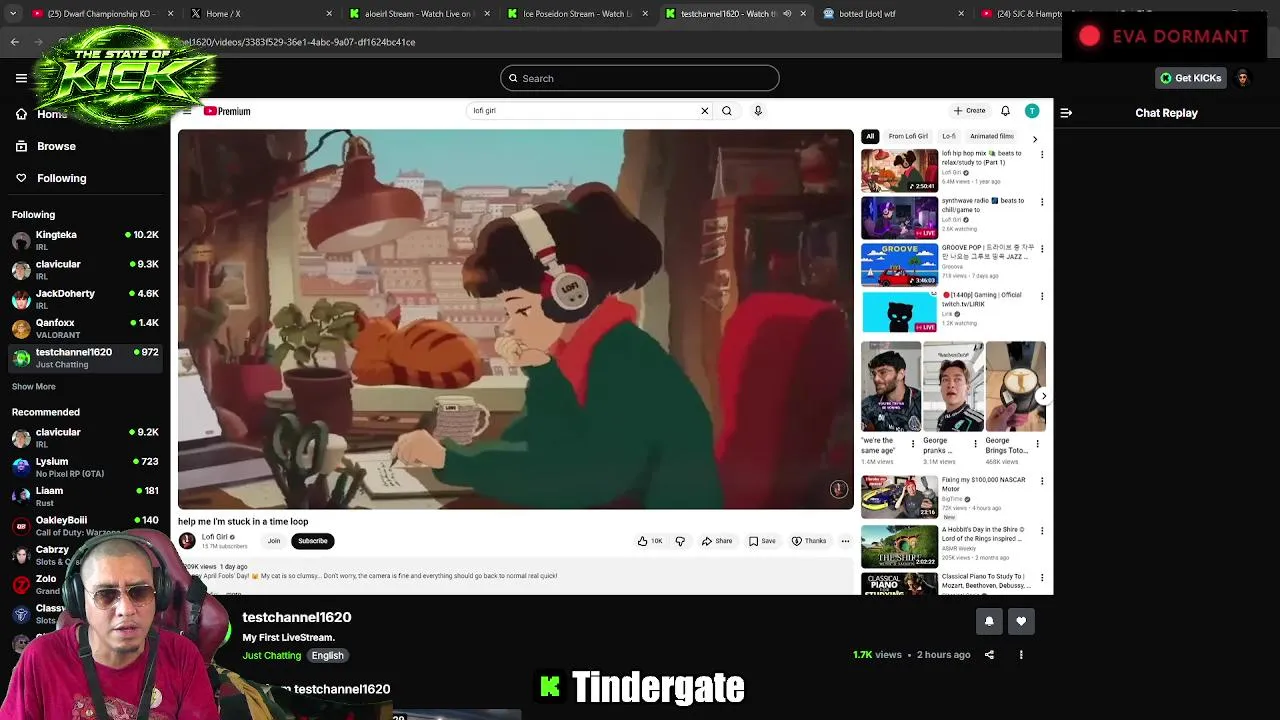This screenshot has height=720, width=1280.
Task: Open Lofi Girl channel avatar
Action: coord(187,541)
